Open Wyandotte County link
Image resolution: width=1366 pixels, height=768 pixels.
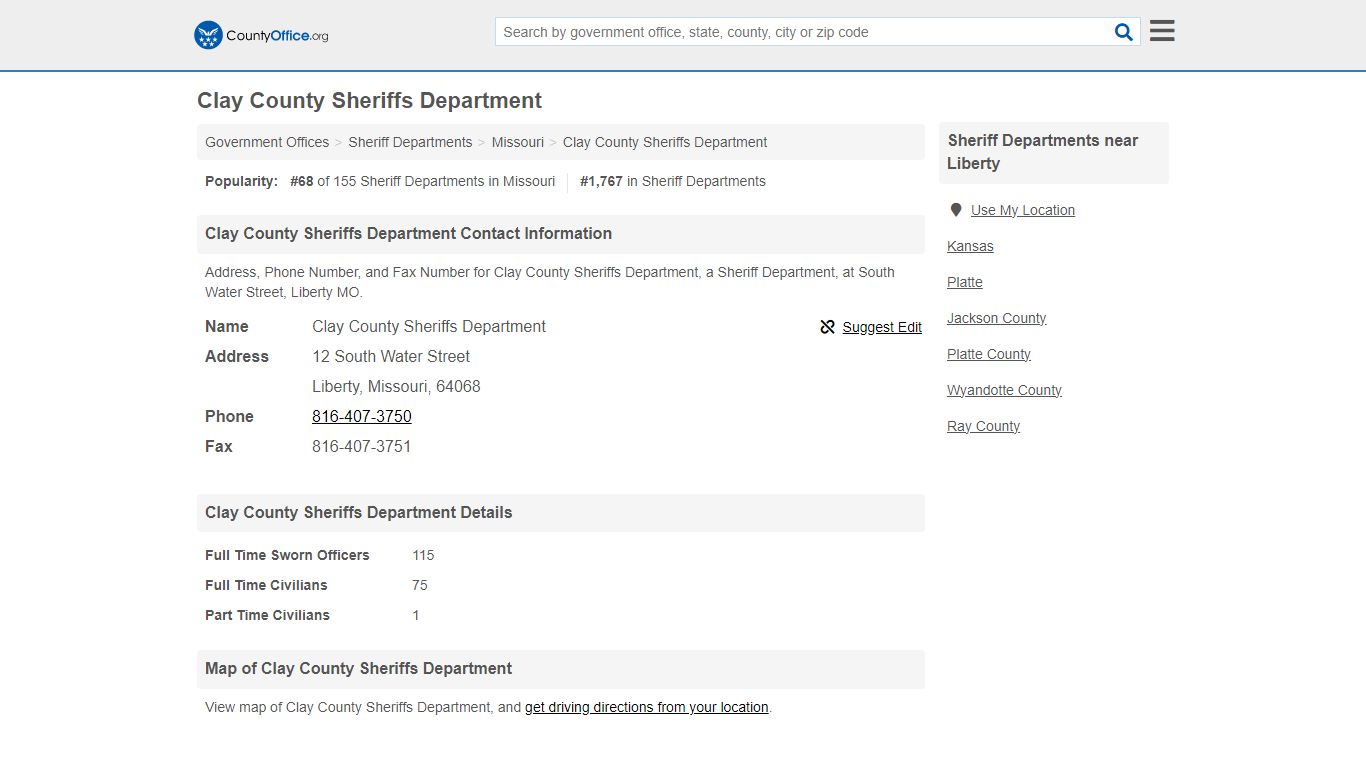(x=1004, y=390)
